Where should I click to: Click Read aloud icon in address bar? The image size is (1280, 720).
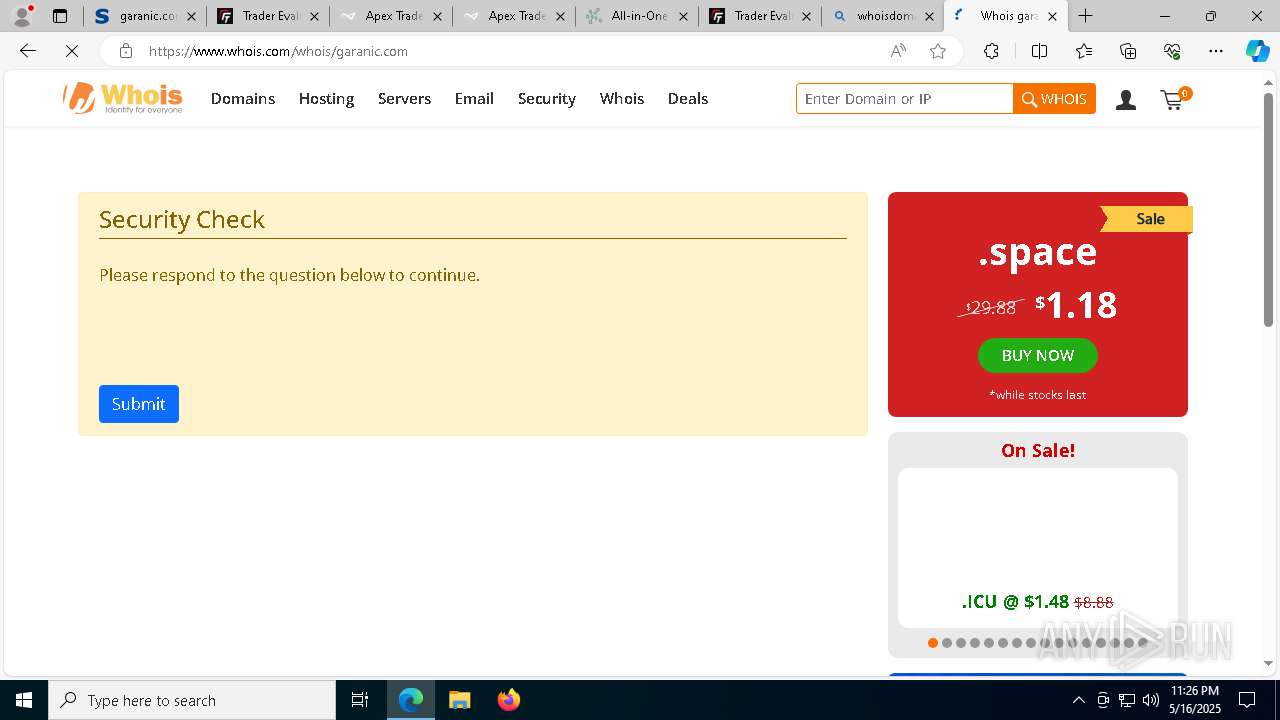click(x=898, y=51)
